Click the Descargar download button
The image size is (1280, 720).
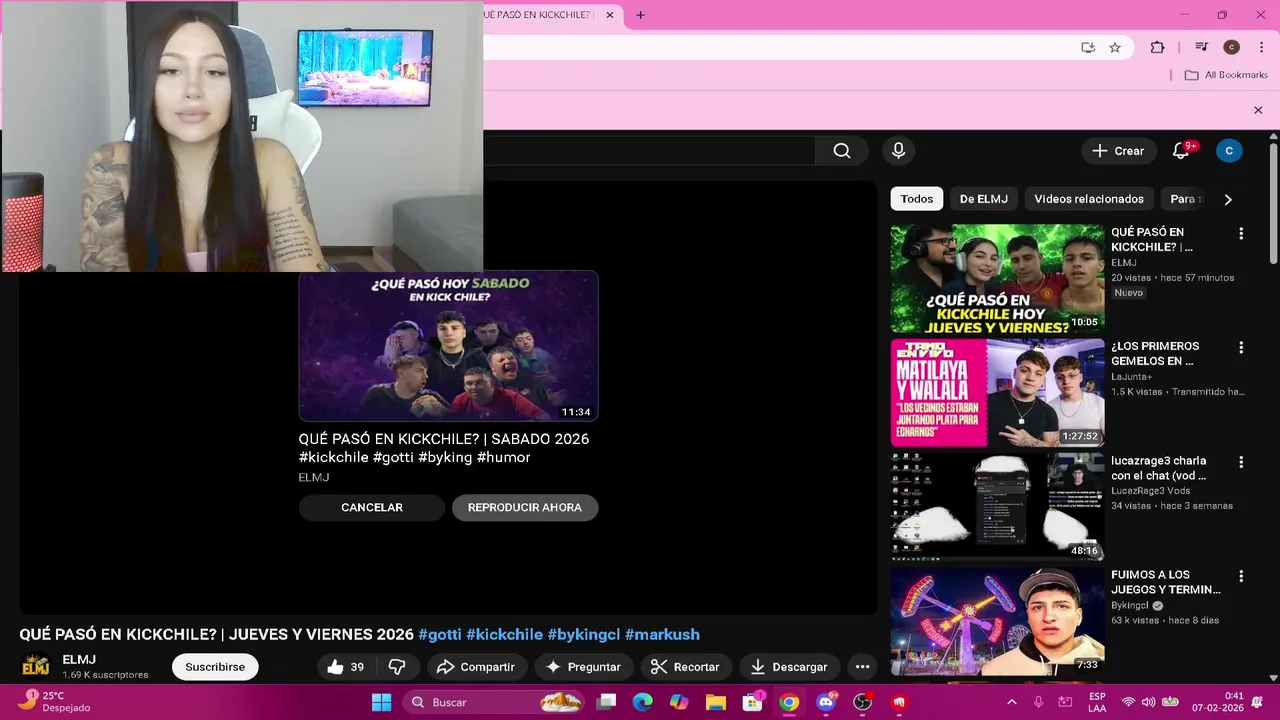[x=789, y=667]
